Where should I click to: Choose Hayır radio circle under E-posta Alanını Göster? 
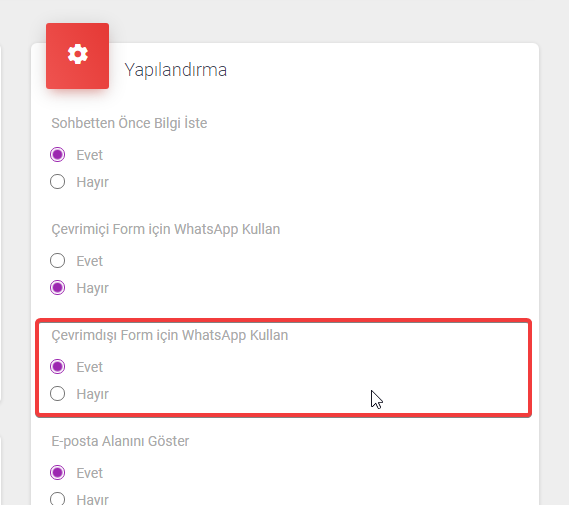pos(58,499)
